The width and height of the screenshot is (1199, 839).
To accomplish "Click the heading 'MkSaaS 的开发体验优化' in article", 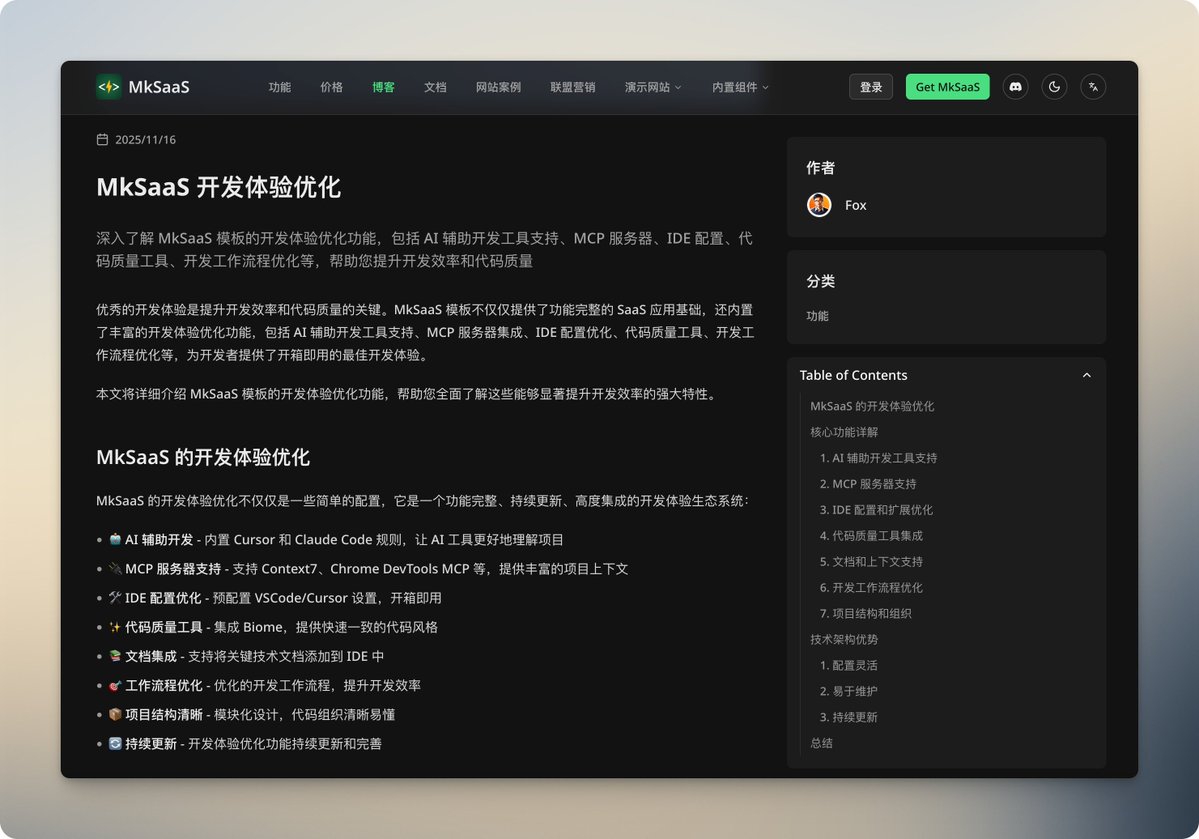I will [x=203, y=457].
